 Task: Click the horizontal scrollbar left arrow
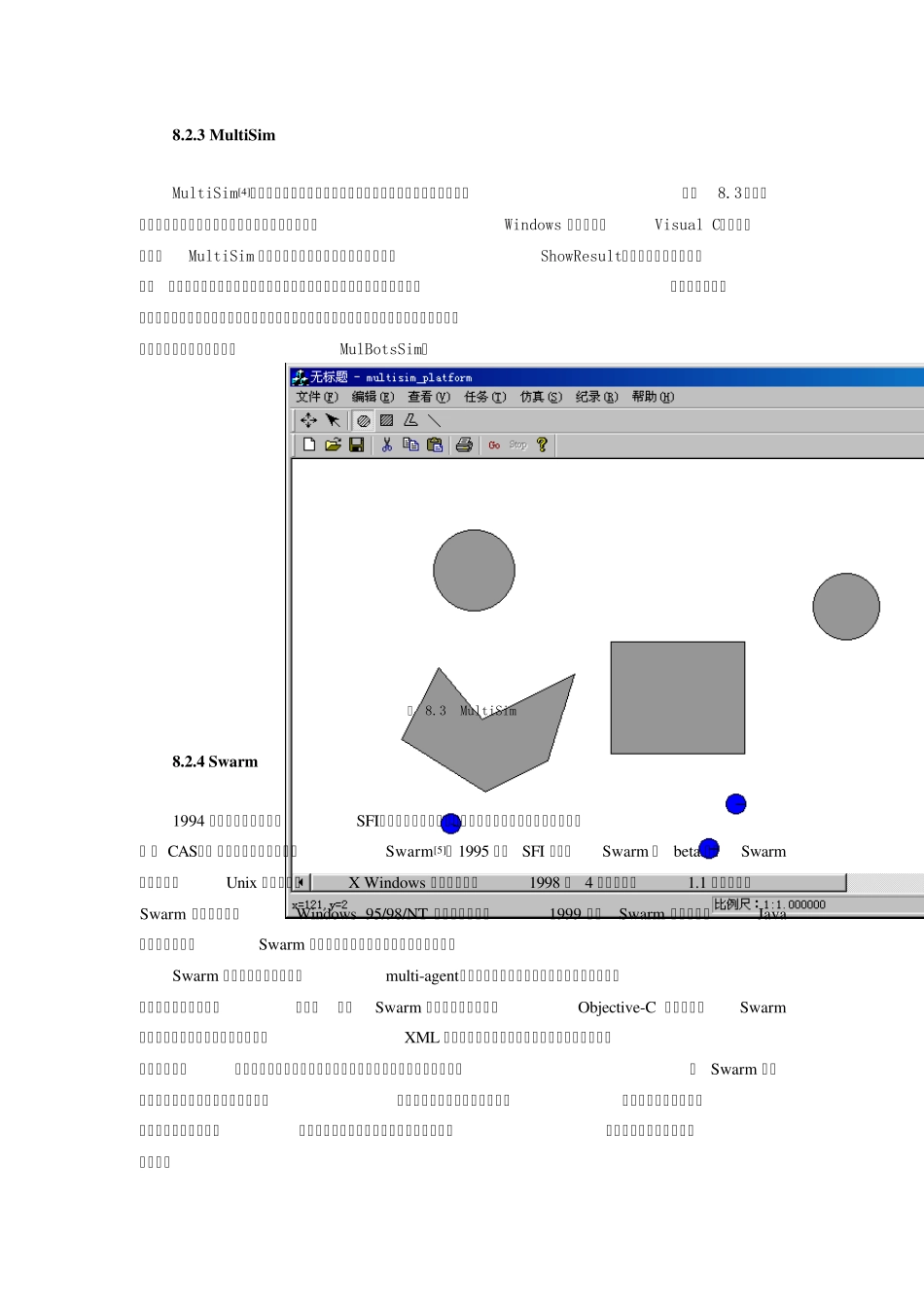[302, 882]
